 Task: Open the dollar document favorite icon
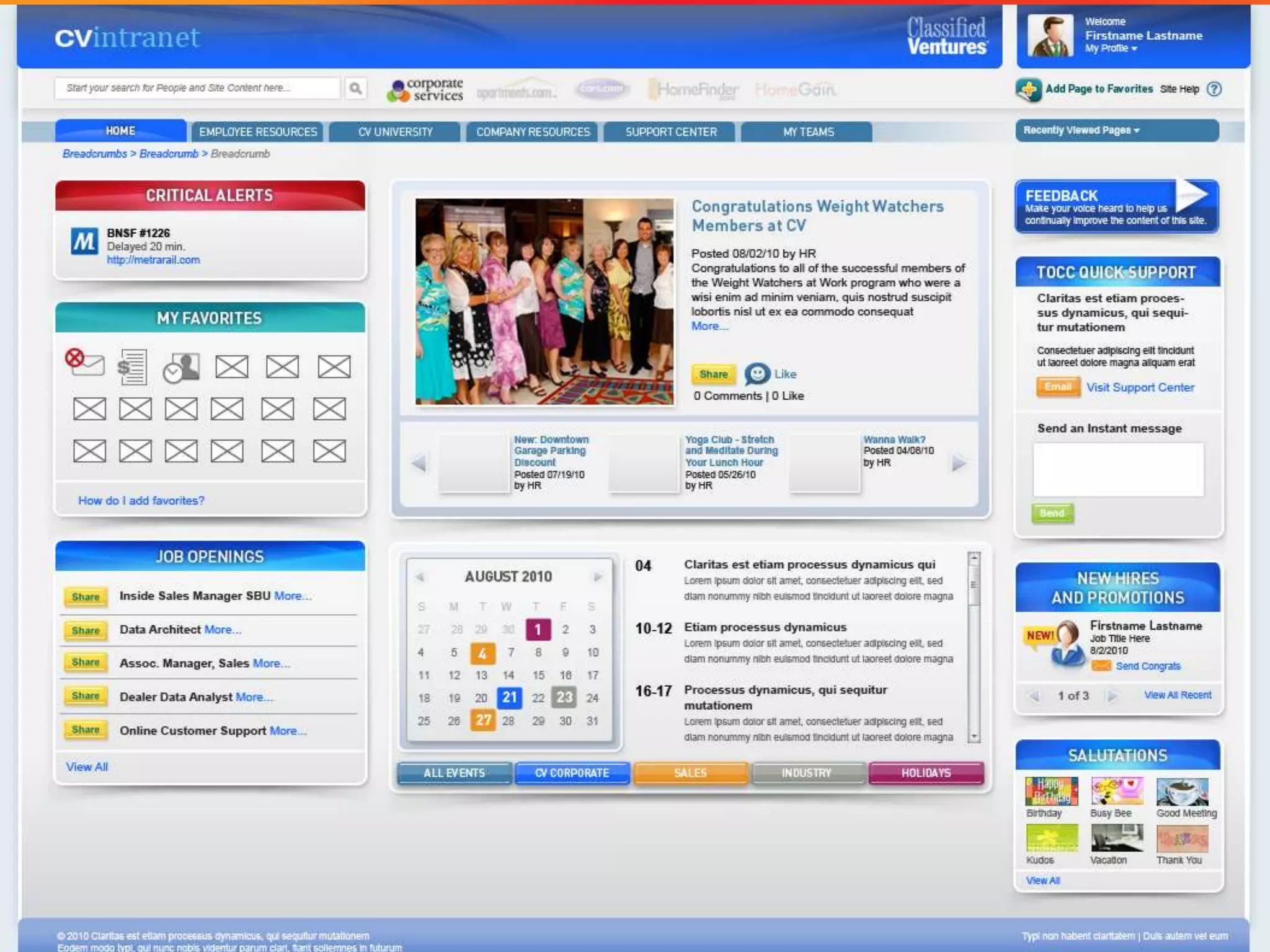(132, 367)
